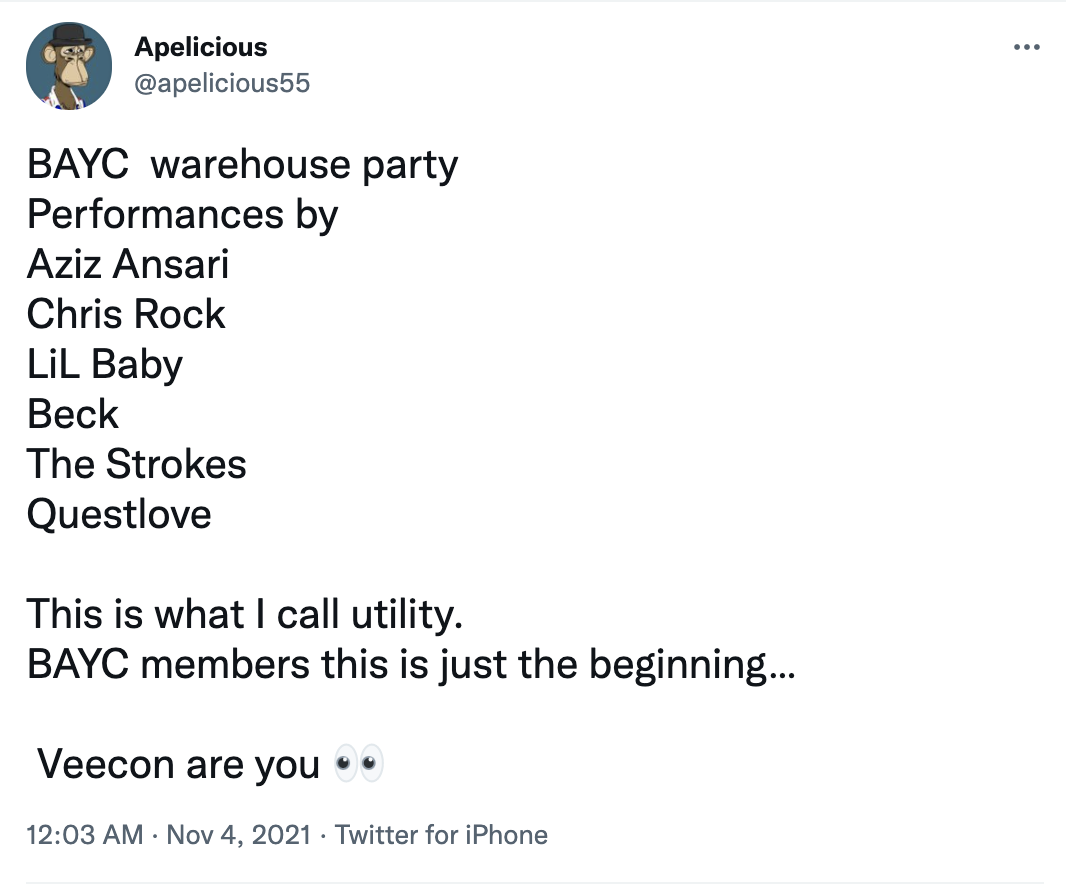This screenshot has width=1066, height=884.
Task: Click the word Beck in the tweet
Action: pos(73,414)
